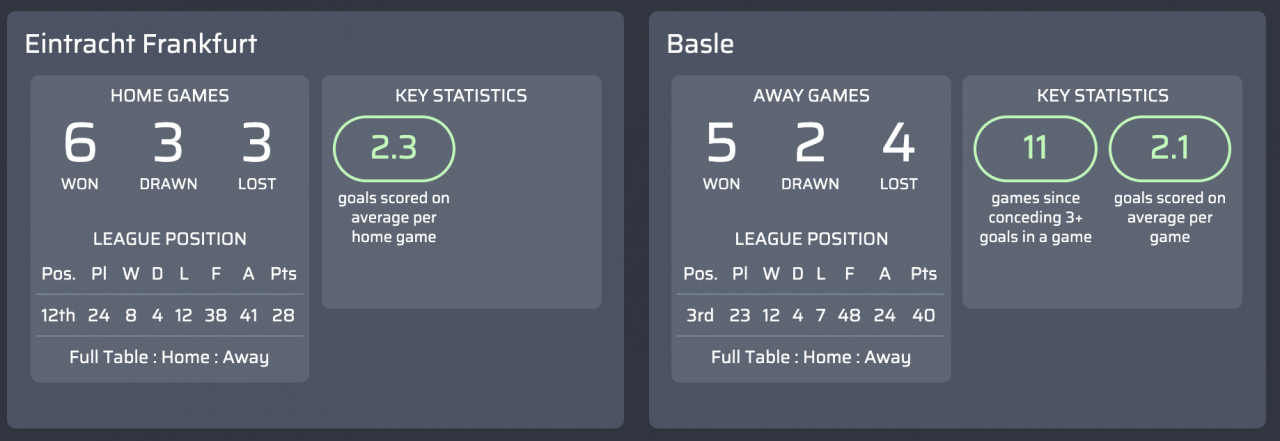Open Basle's Full Table link

[x=750, y=357]
